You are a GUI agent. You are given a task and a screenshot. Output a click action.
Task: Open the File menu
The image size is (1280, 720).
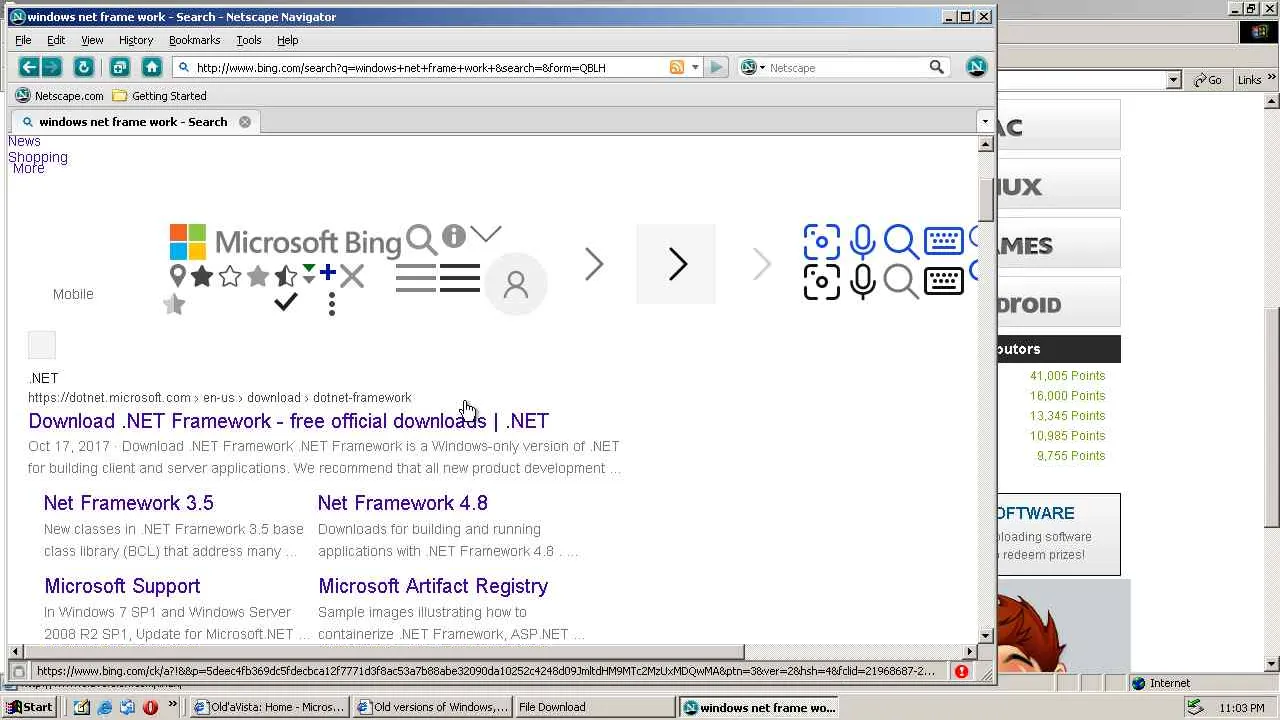click(x=23, y=40)
